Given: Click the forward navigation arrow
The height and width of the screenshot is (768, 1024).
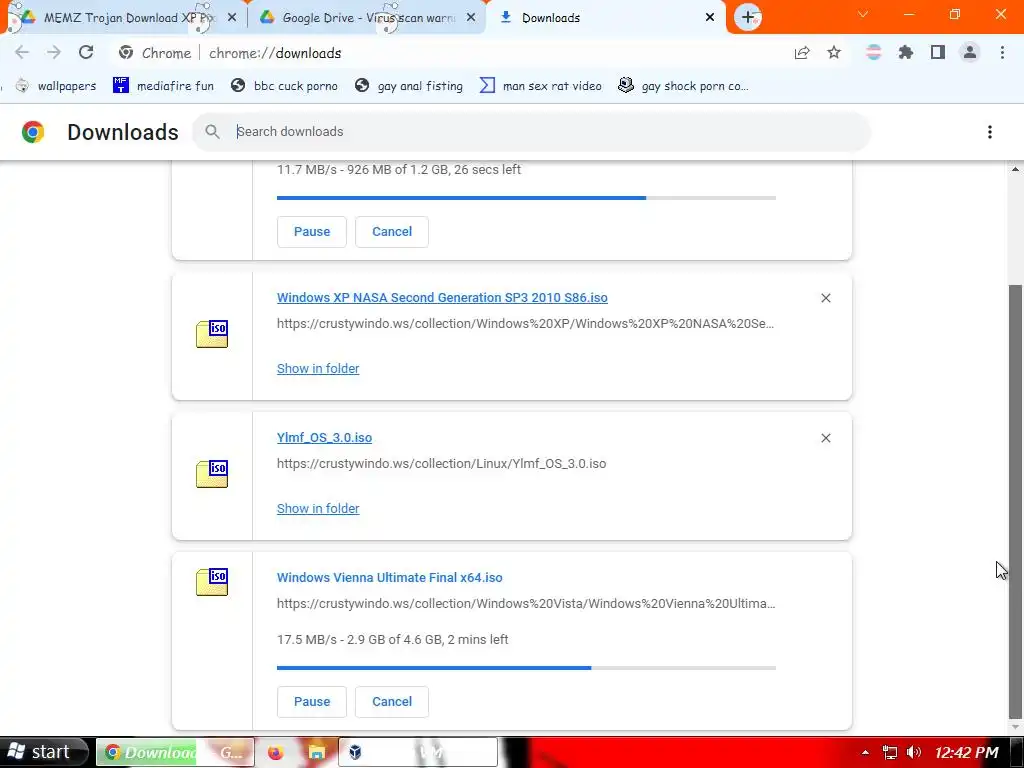Looking at the screenshot, I should 54,53.
